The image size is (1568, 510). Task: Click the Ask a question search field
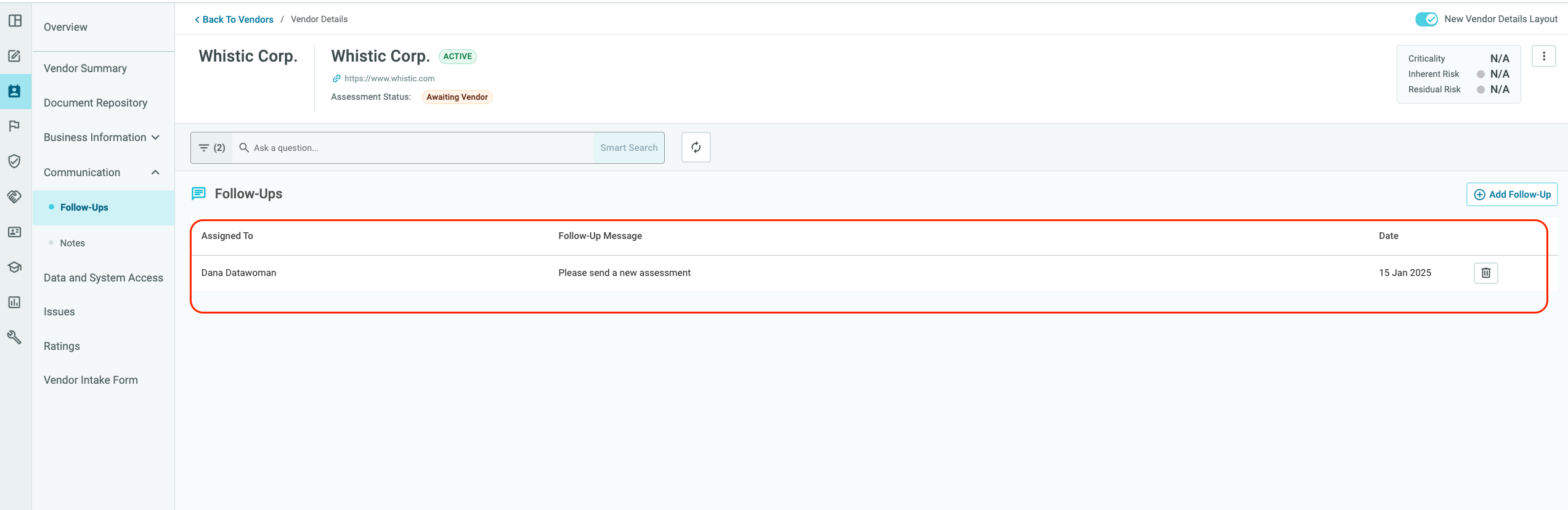point(413,148)
